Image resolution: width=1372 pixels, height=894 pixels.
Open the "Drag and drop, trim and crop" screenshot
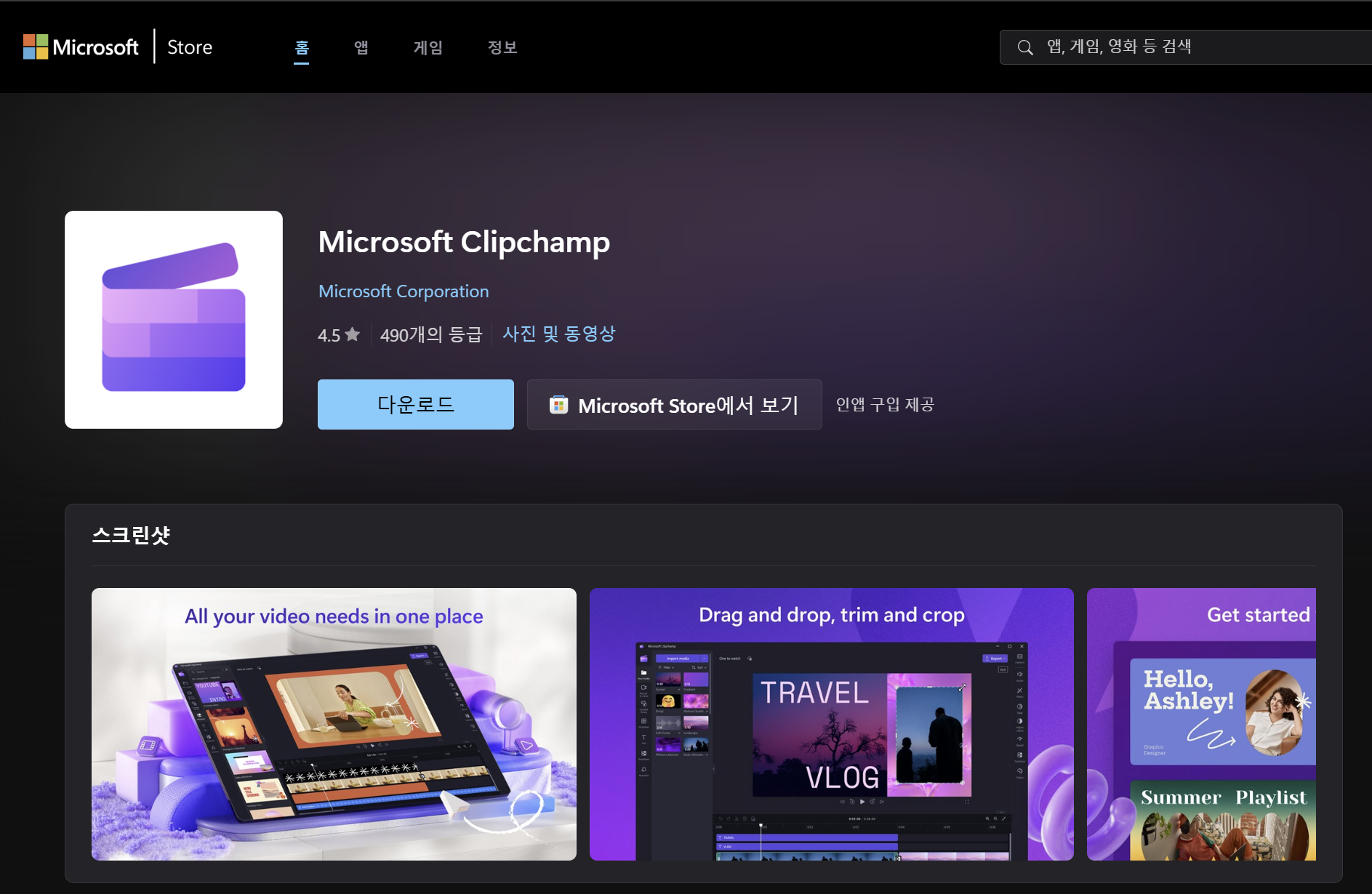(832, 724)
